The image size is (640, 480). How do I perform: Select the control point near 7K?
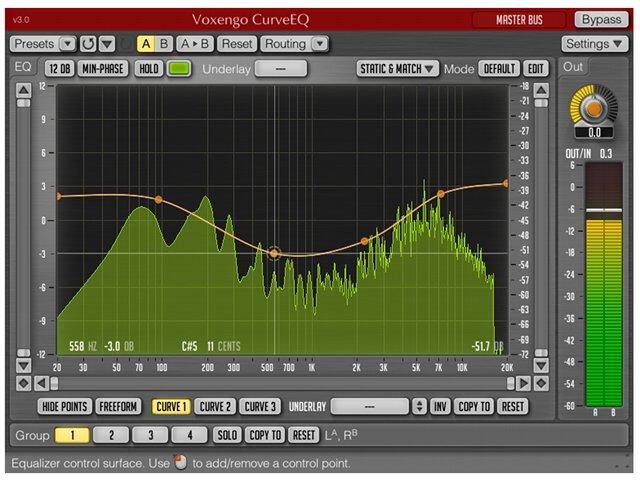point(441,194)
